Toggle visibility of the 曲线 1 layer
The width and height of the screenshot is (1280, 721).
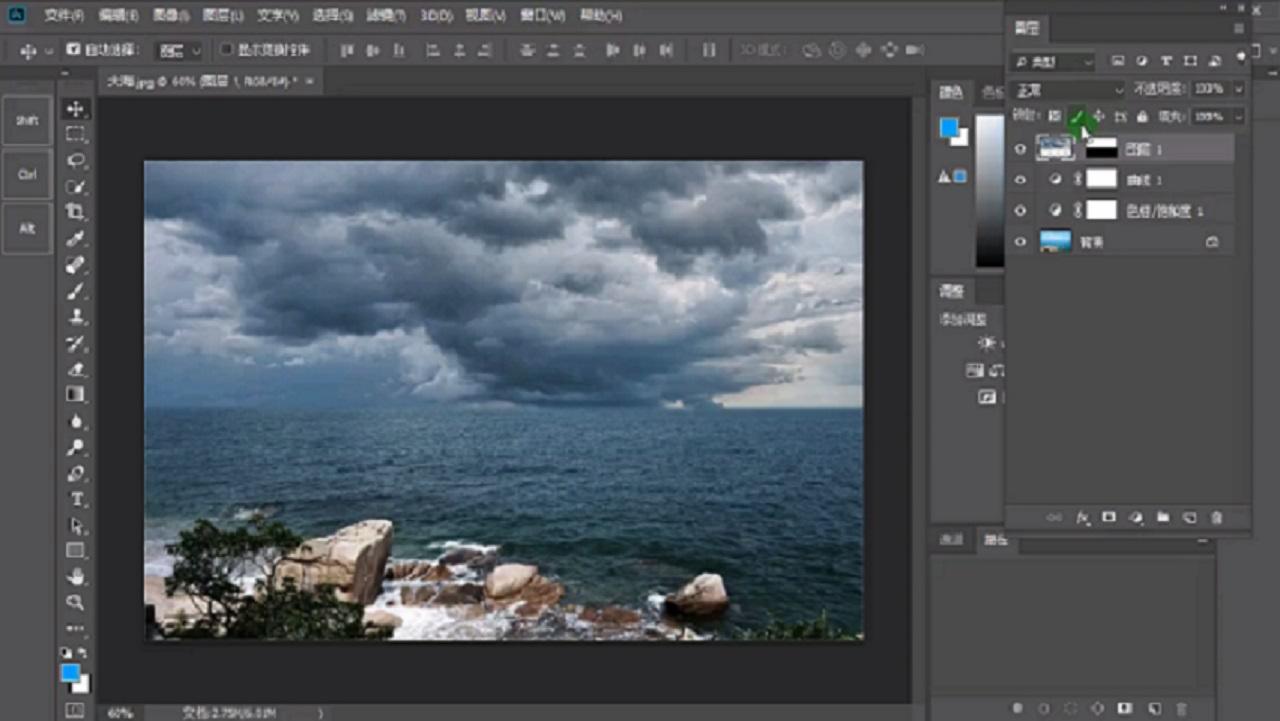(1020, 180)
